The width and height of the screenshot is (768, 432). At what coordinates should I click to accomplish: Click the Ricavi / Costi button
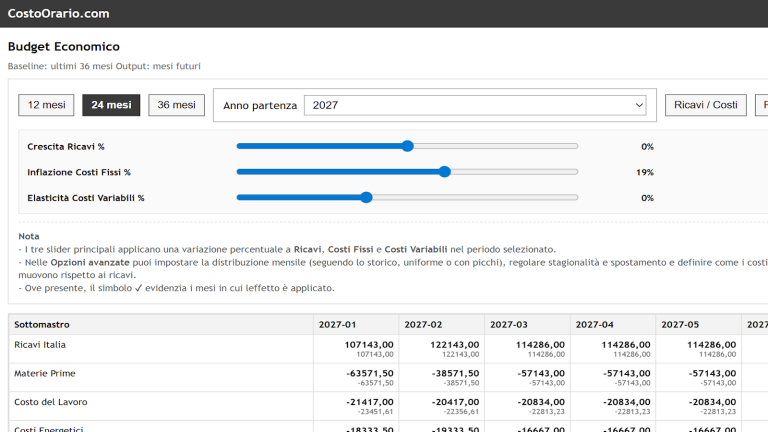705,105
